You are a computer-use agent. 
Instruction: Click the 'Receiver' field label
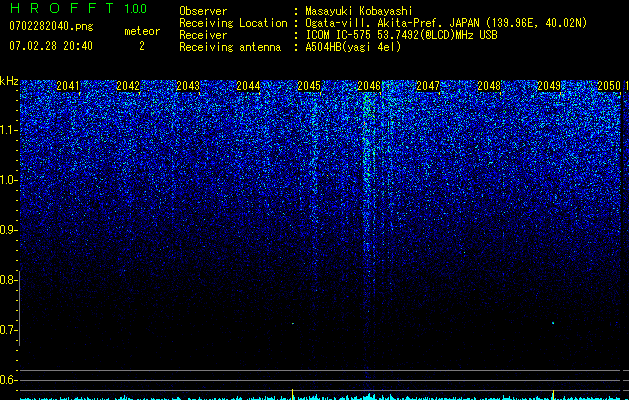(x=203, y=35)
